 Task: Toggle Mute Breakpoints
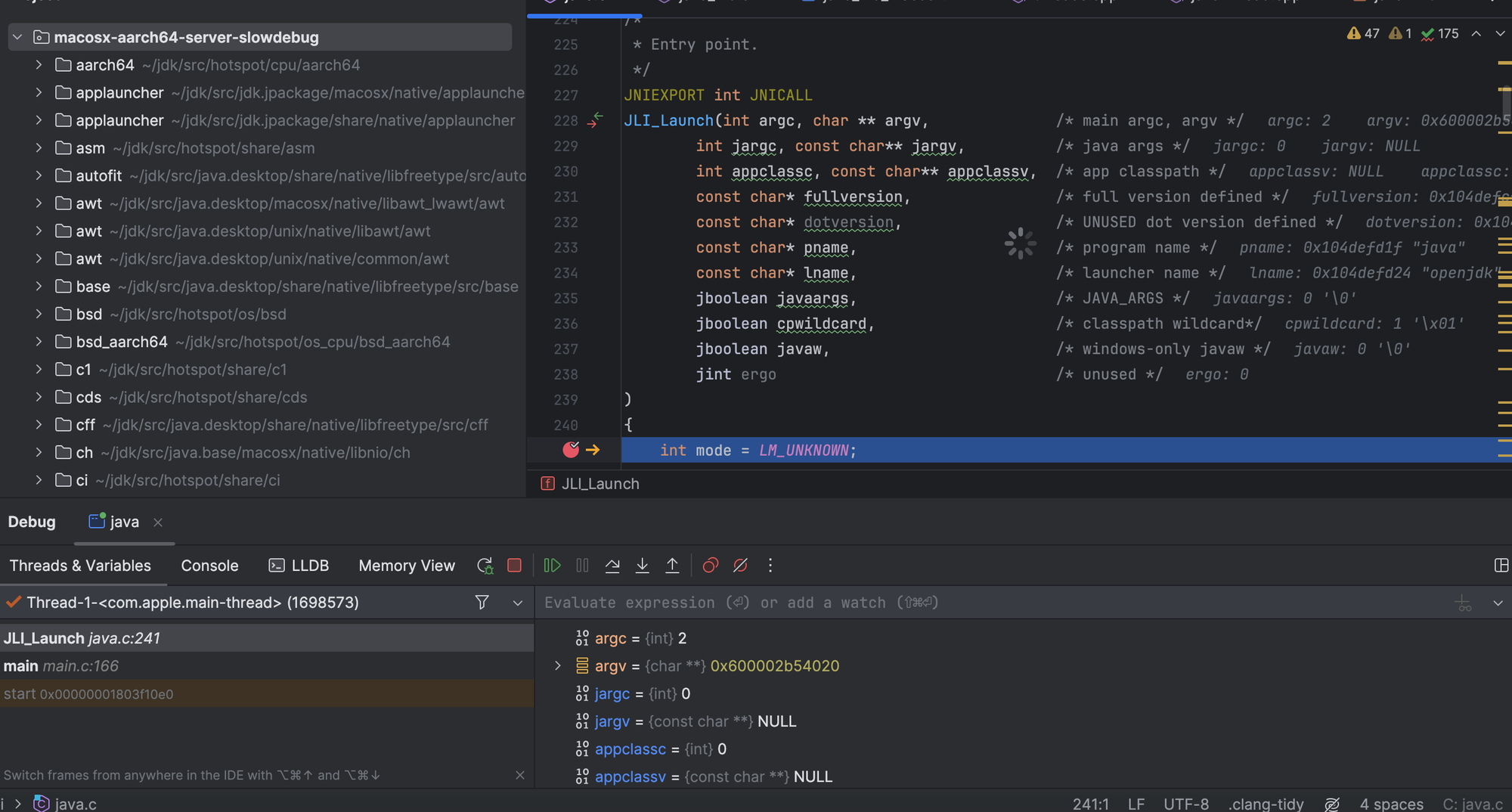[740, 566]
